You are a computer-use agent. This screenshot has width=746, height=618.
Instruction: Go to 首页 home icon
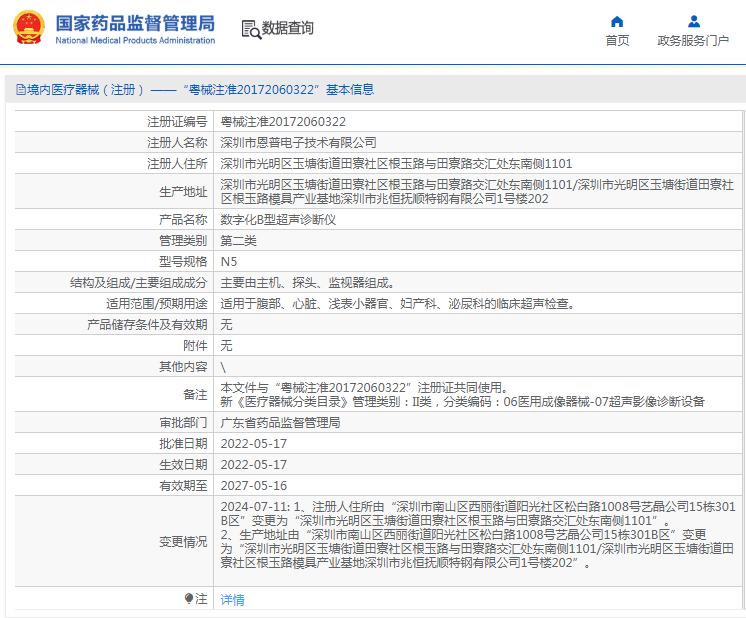(x=617, y=21)
